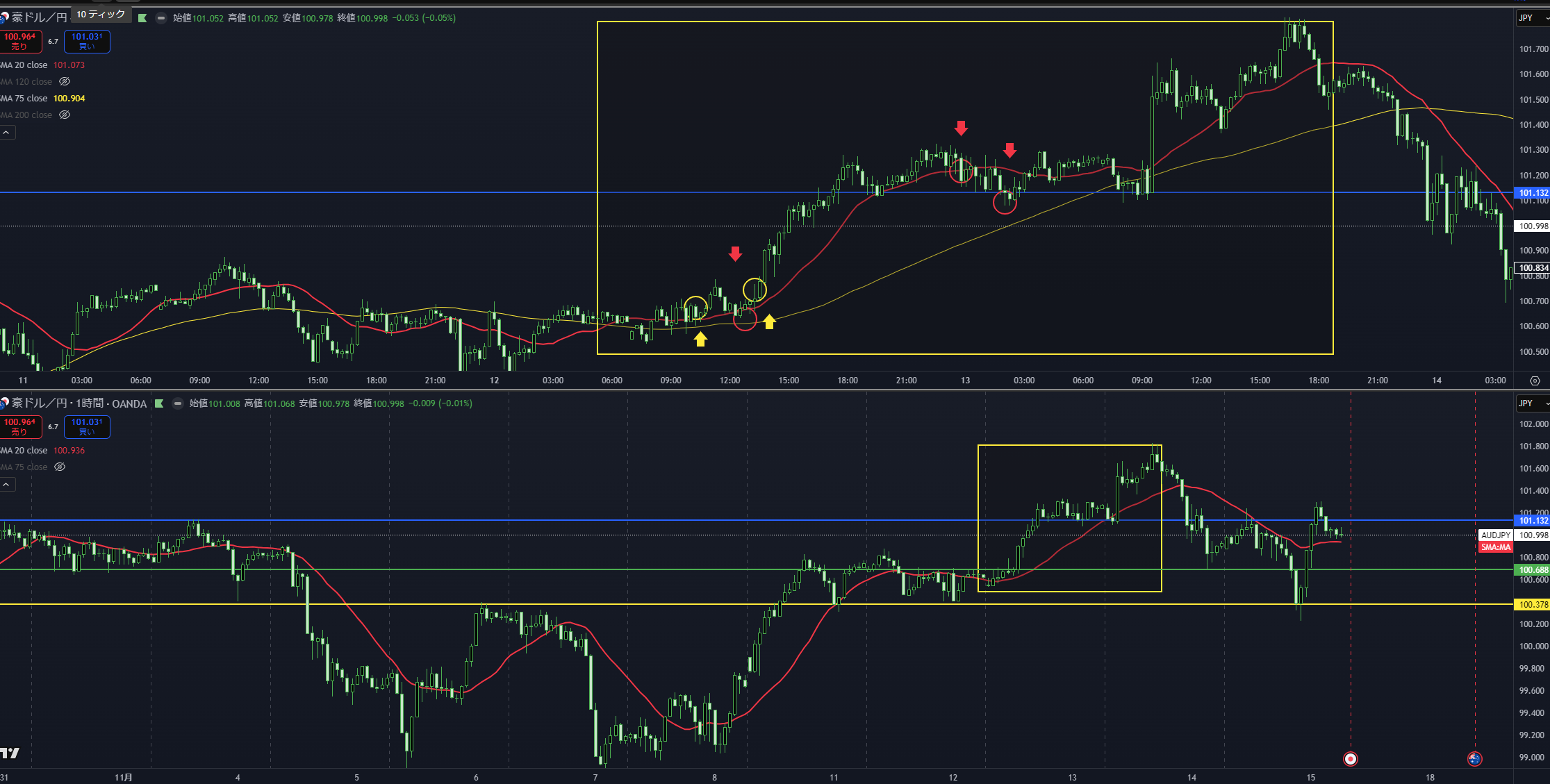The width and height of the screenshot is (1550, 784).
Task: Click the gray minus circle in top chart header
Action: (x=161, y=18)
